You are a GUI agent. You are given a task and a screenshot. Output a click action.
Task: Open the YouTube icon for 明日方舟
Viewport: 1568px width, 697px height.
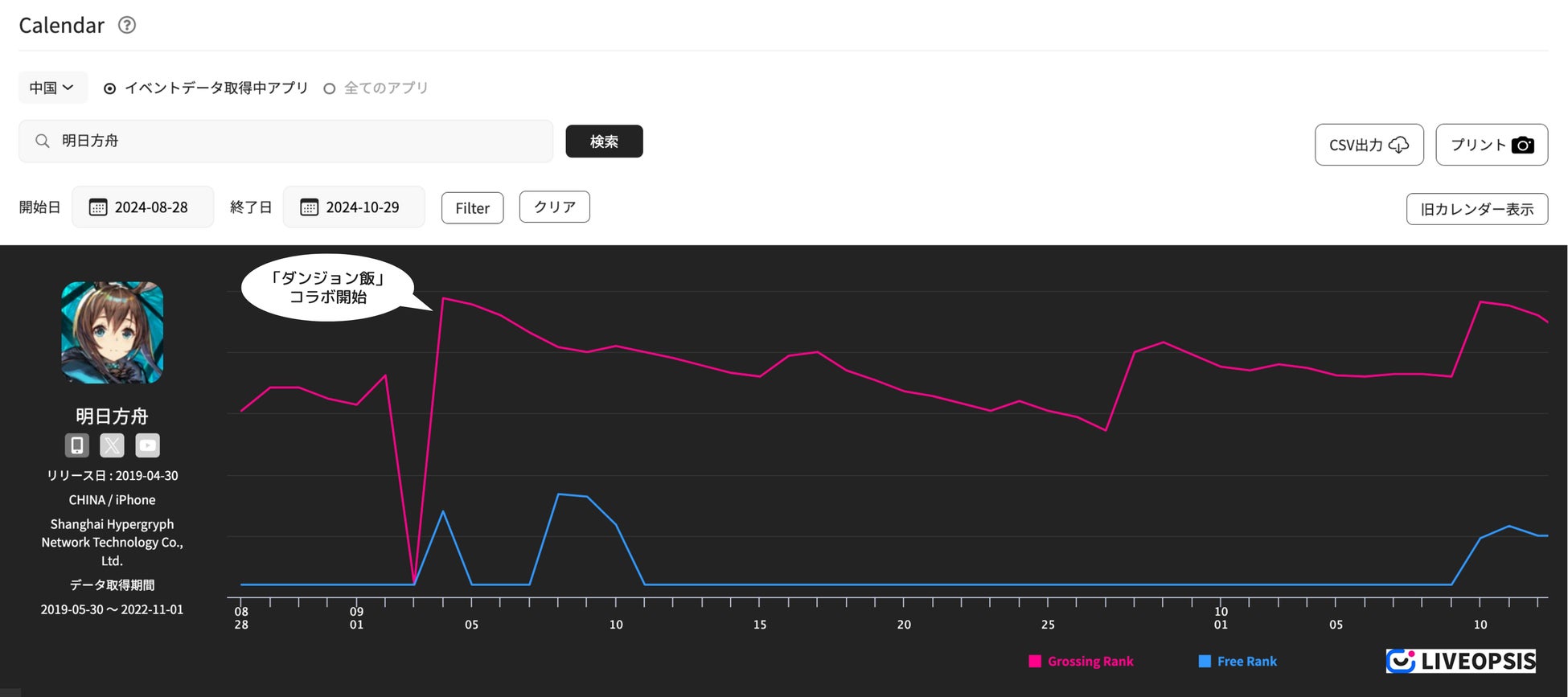click(147, 445)
